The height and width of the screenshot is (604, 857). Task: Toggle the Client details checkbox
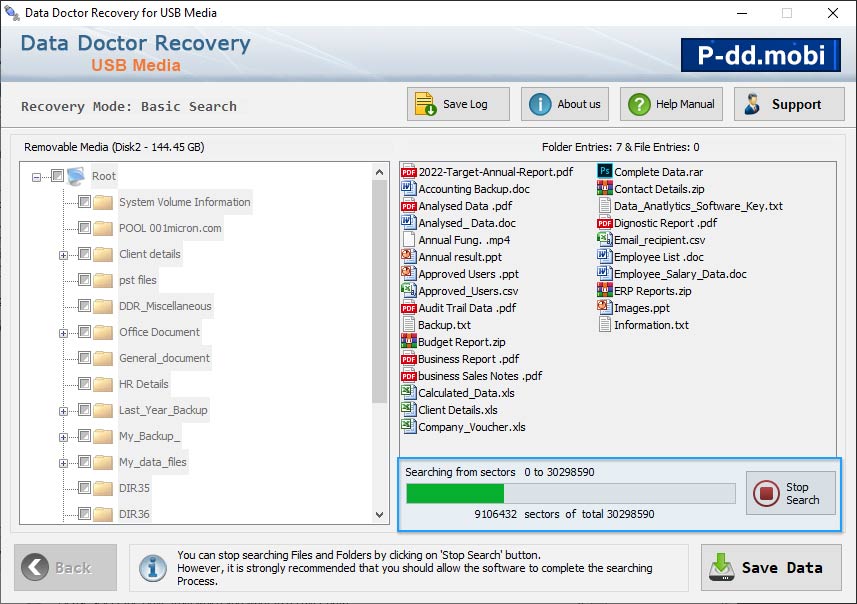pyautogui.click(x=84, y=254)
